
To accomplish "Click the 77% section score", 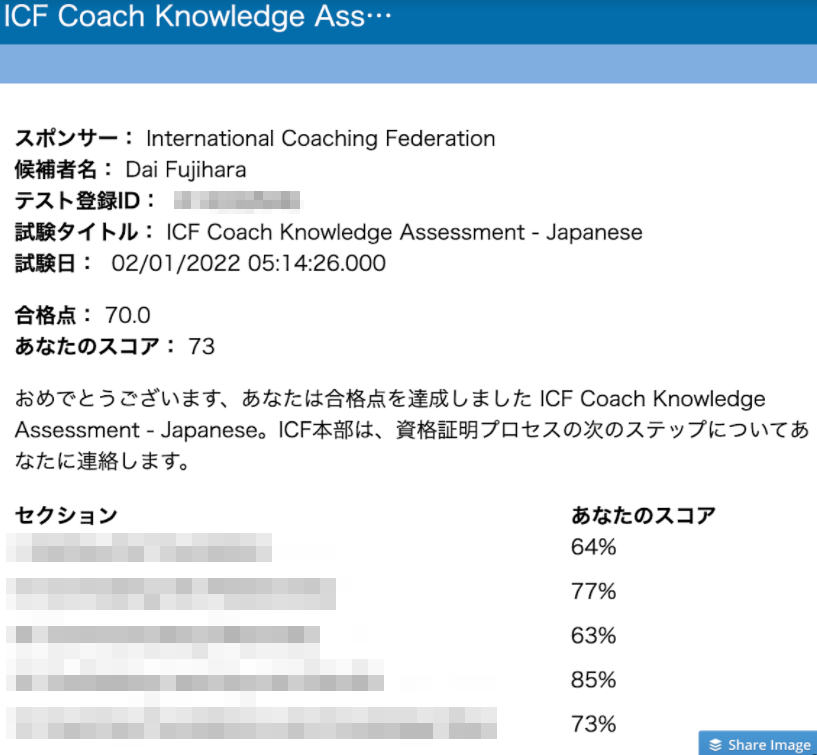I will pos(593,591).
